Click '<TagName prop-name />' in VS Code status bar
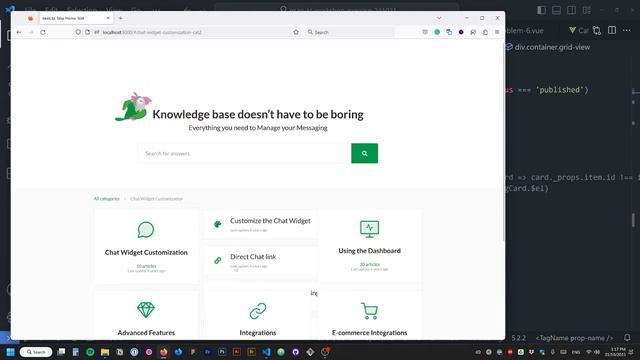640x360 pixels. click(x=574, y=338)
